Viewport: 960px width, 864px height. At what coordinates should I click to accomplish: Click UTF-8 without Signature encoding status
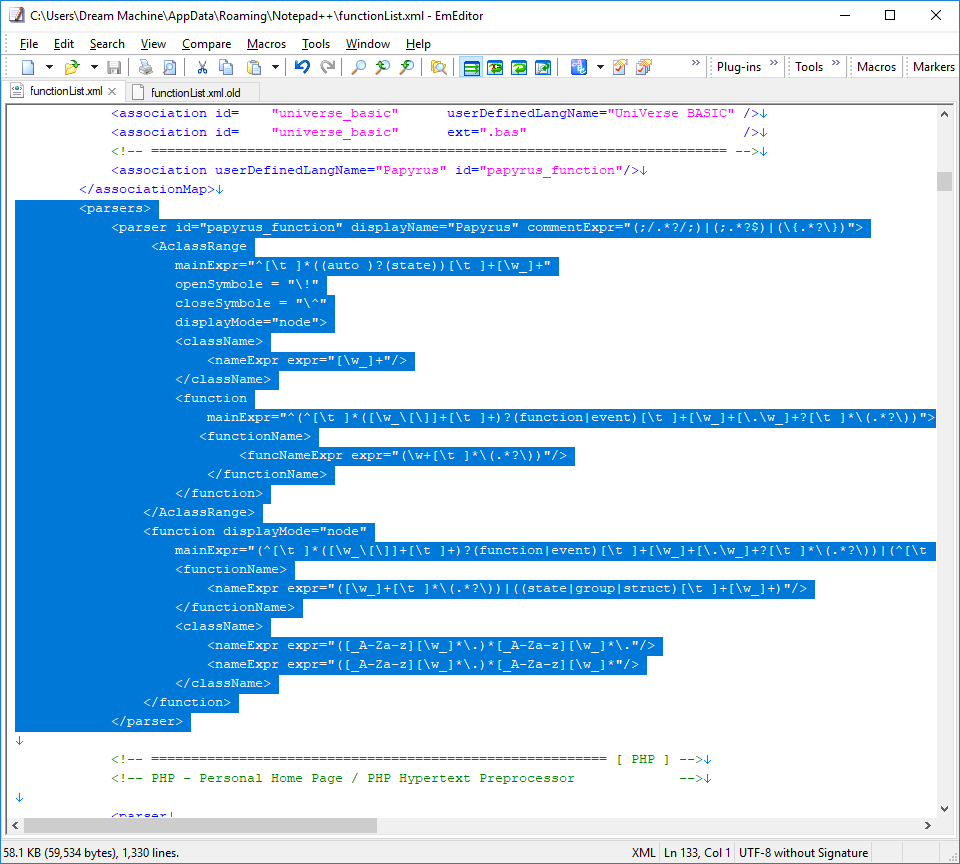coord(803,853)
